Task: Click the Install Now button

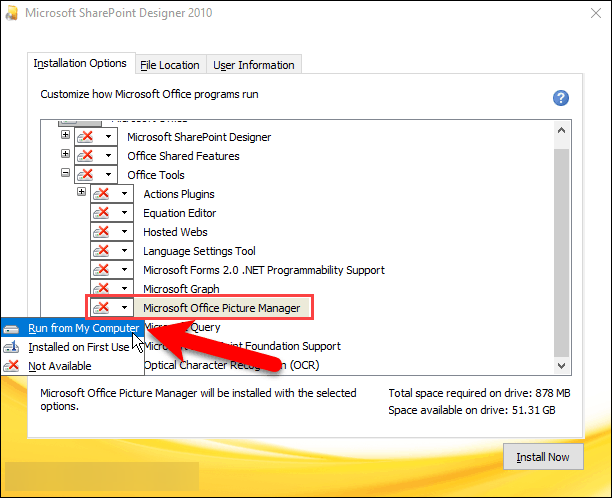Action: (x=543, y=457)
